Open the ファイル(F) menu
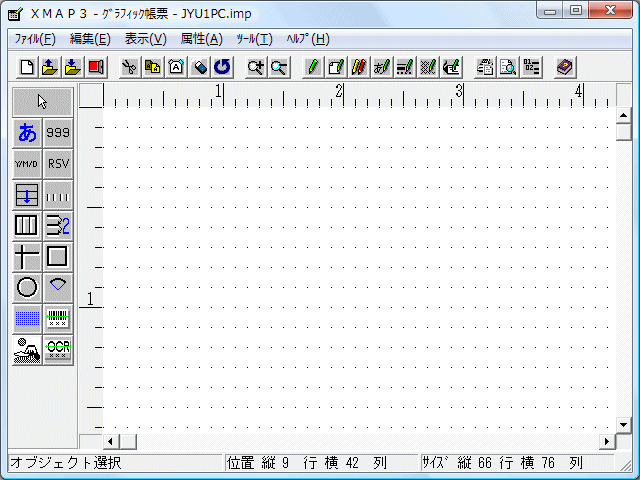Viewport: 640px width, 480px height. 35,39
